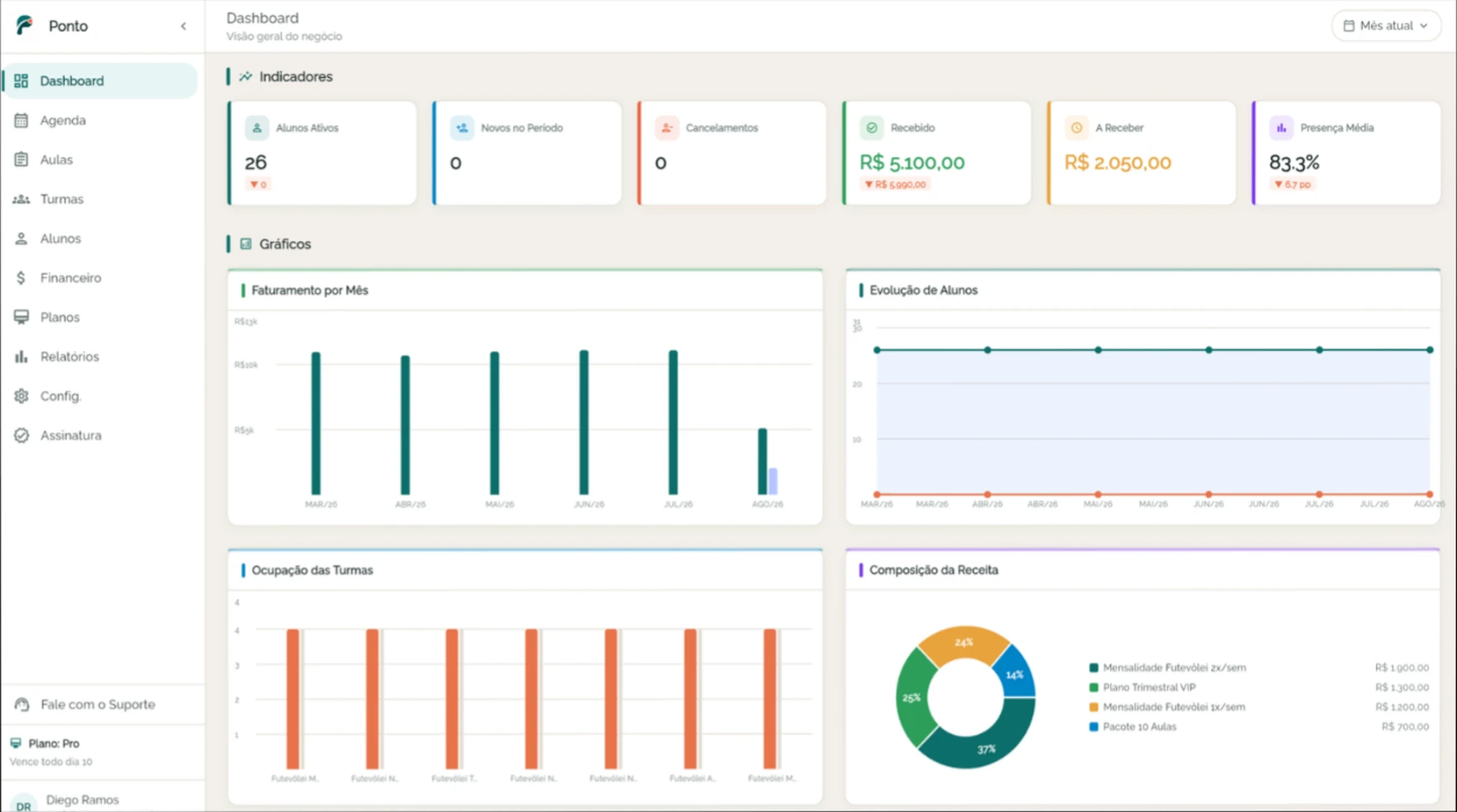Collapse the sidebar with the chevron arrow
The height and width of the screenshot is (812, 1457).
tap(184, 26)
